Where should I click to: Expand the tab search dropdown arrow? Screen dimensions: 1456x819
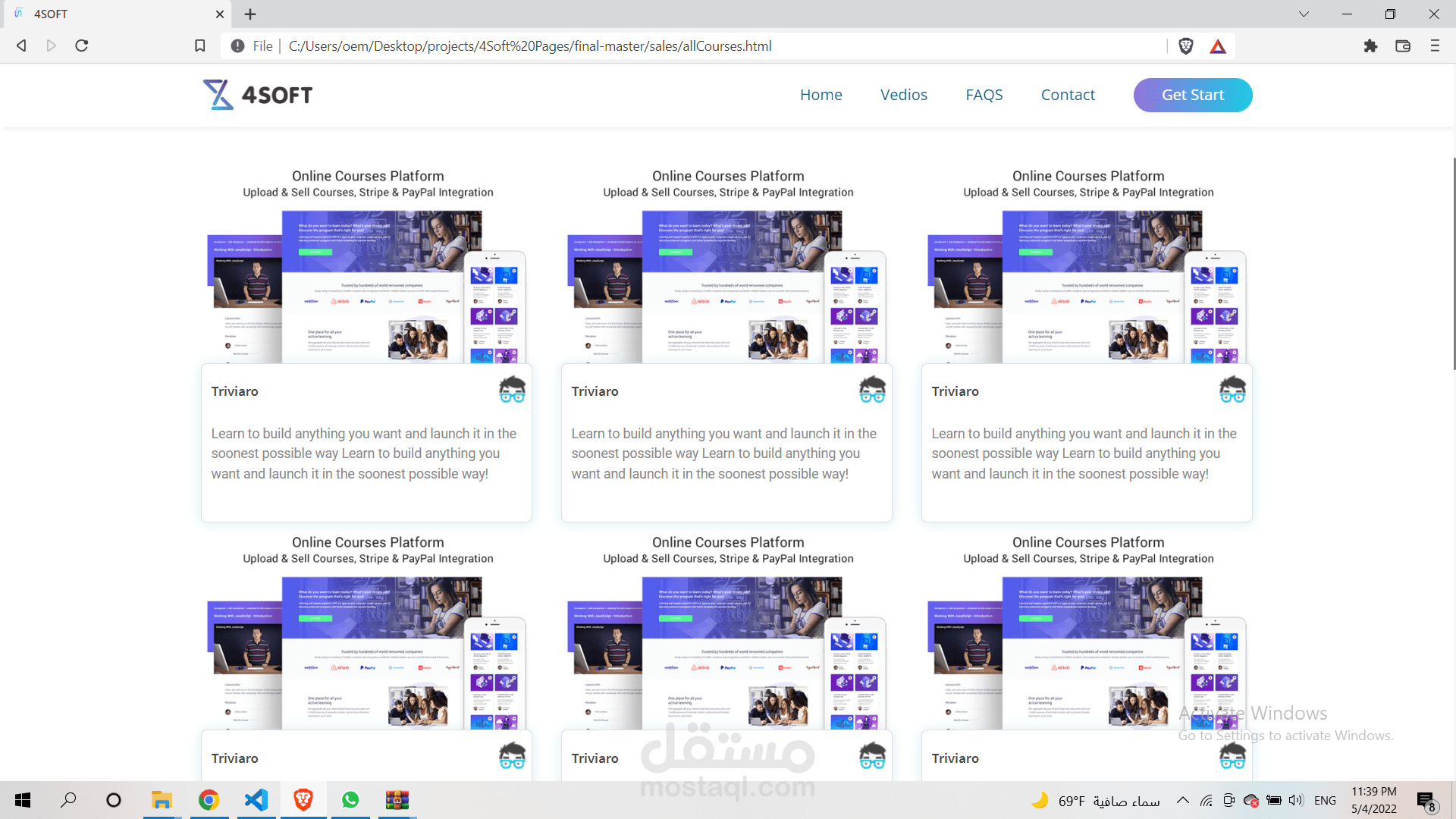[1304, 14]
